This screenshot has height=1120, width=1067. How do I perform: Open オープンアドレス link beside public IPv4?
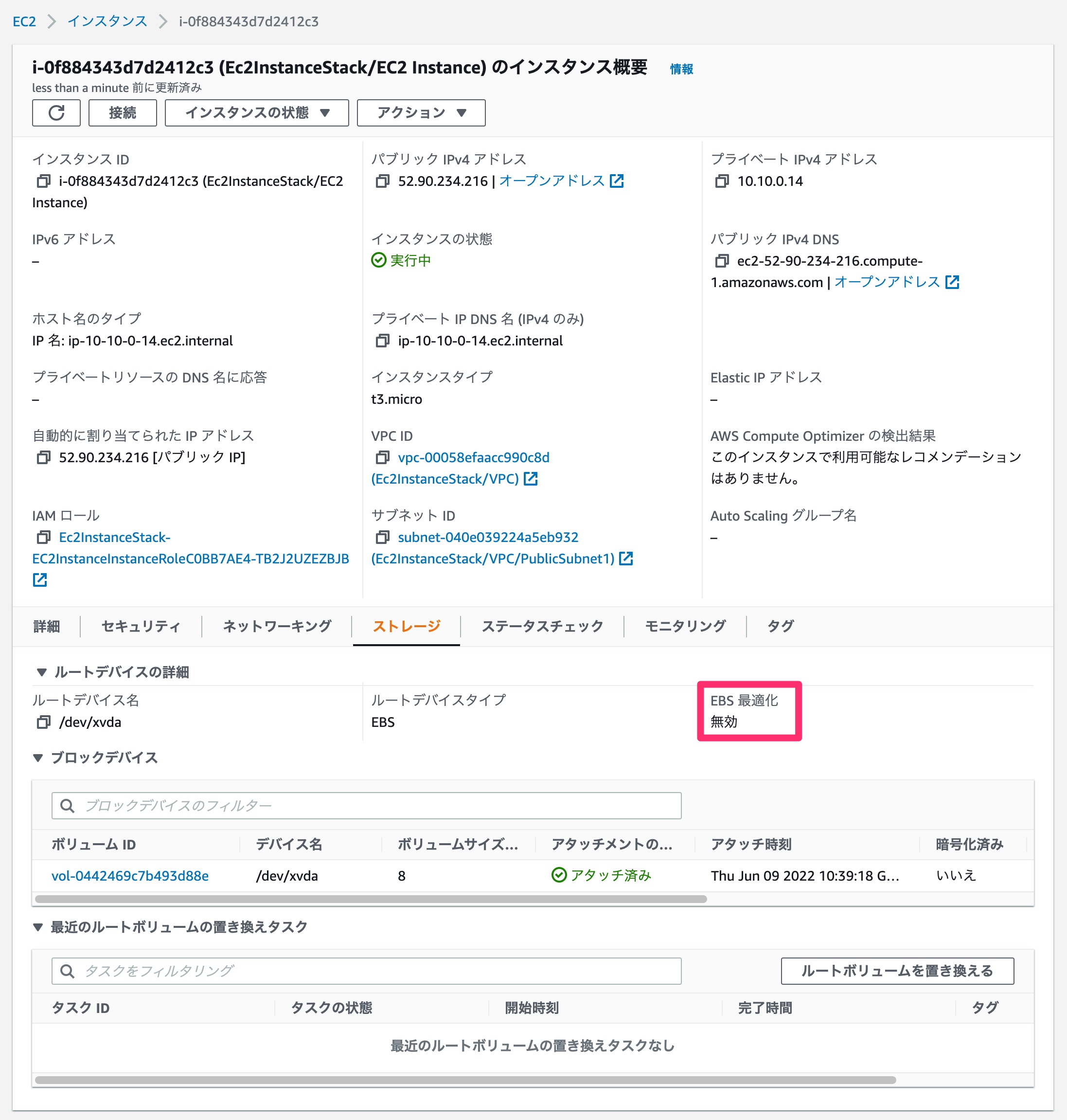click(551, 181)
